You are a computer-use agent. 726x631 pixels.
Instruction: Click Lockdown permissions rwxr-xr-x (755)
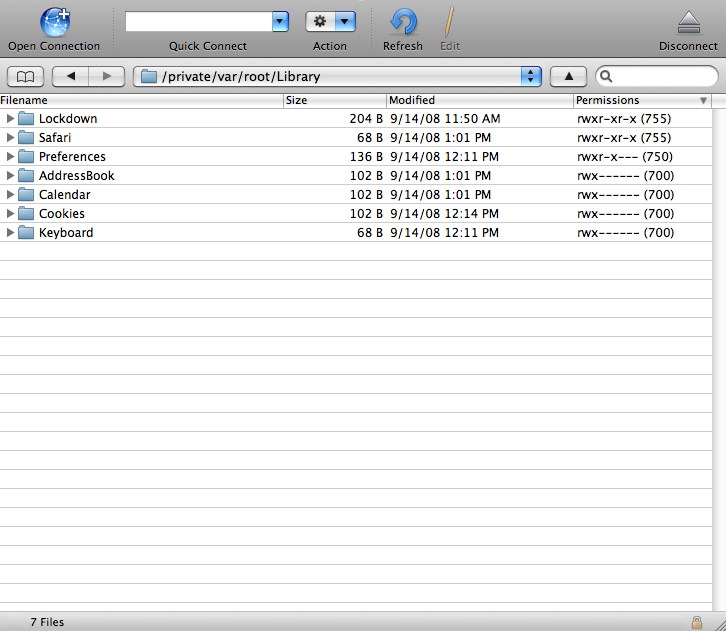624,119
